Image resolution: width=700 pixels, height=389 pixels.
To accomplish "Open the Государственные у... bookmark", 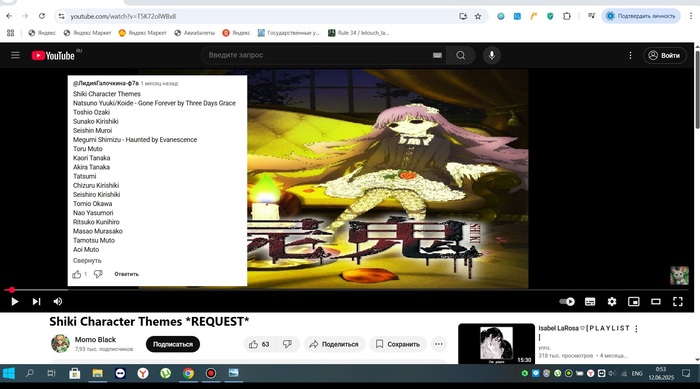I will coord(289,33).
